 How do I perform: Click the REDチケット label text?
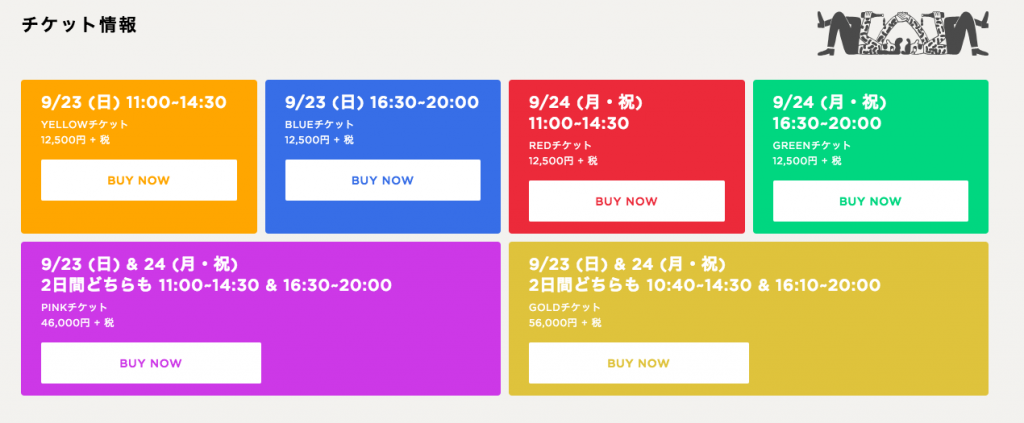point(560,145)
